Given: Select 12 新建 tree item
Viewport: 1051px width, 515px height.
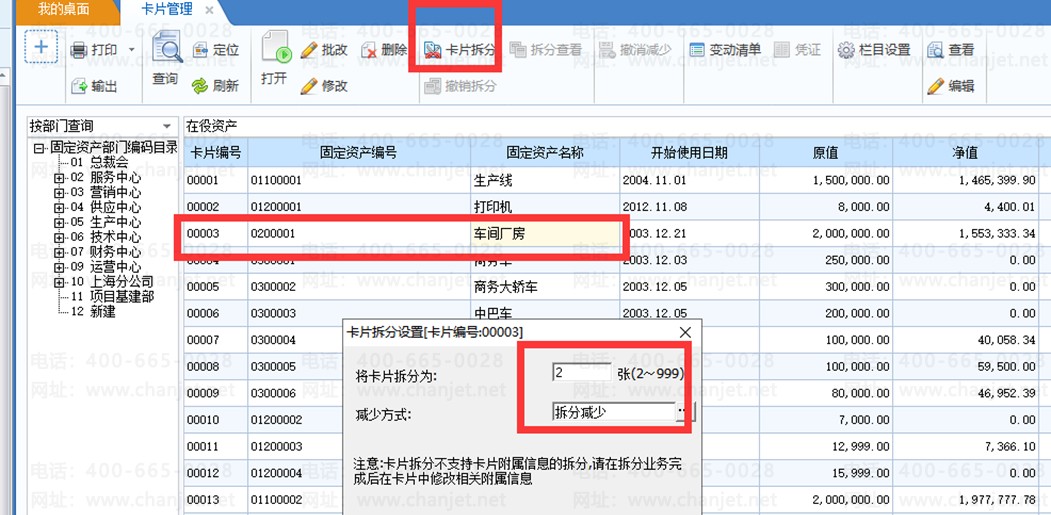Looking at the screenshot, I should pyautogui.click(x=92, y=311).
